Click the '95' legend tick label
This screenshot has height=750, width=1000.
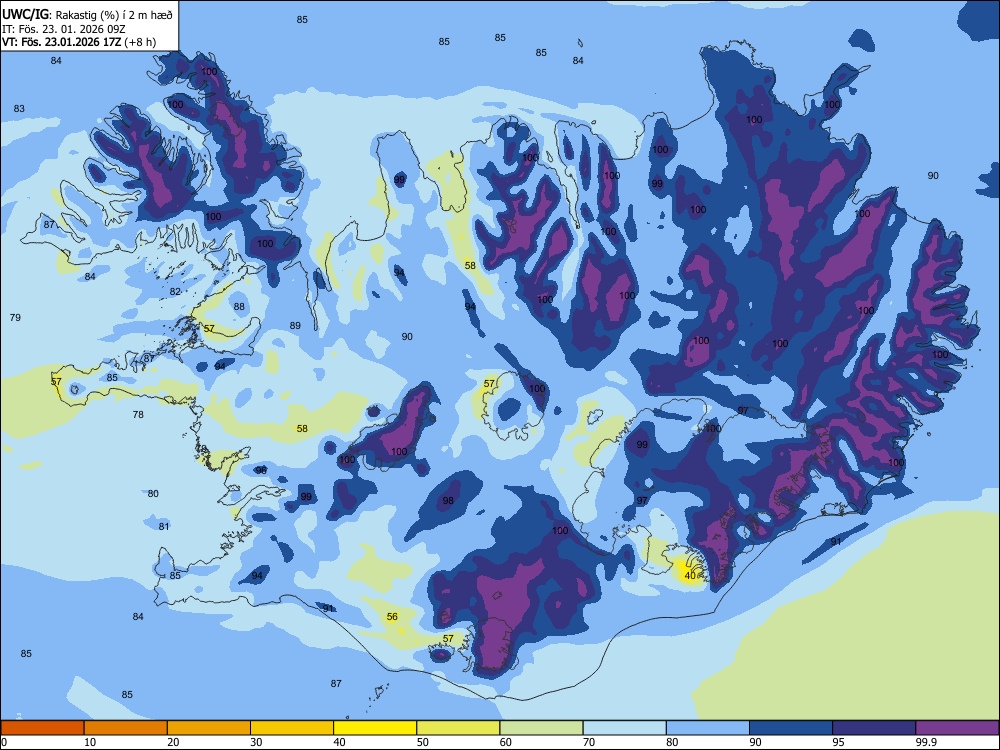point(838,742)
